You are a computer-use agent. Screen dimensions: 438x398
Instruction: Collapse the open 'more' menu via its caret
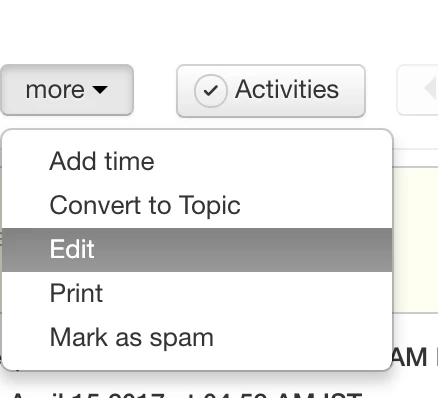point(100,89)
